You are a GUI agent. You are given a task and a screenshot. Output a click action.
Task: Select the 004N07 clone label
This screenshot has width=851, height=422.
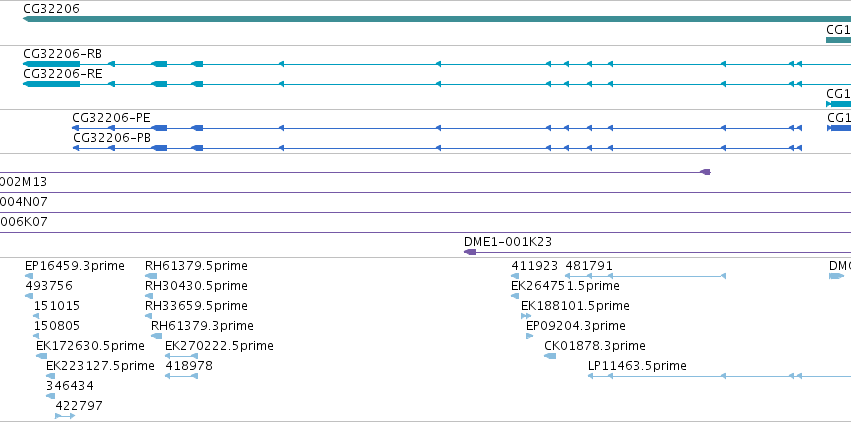pos(23,202)
